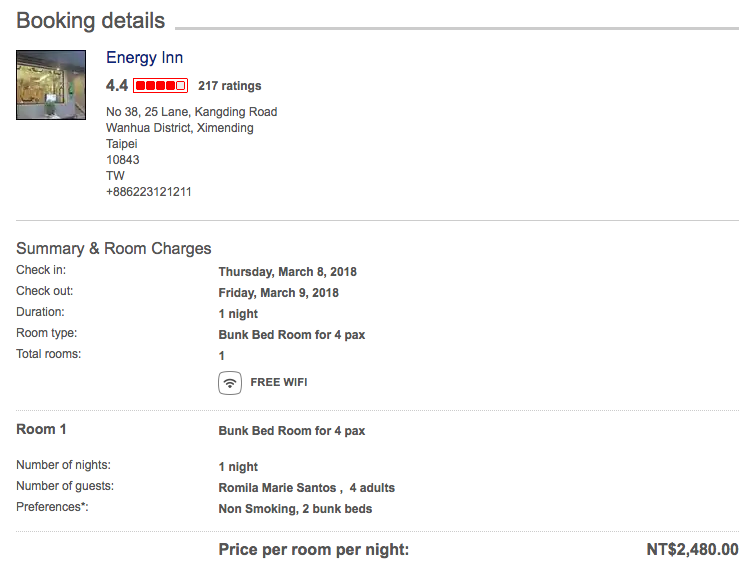
Task: Click the FREE WIFI label
Action: point(279,382)
